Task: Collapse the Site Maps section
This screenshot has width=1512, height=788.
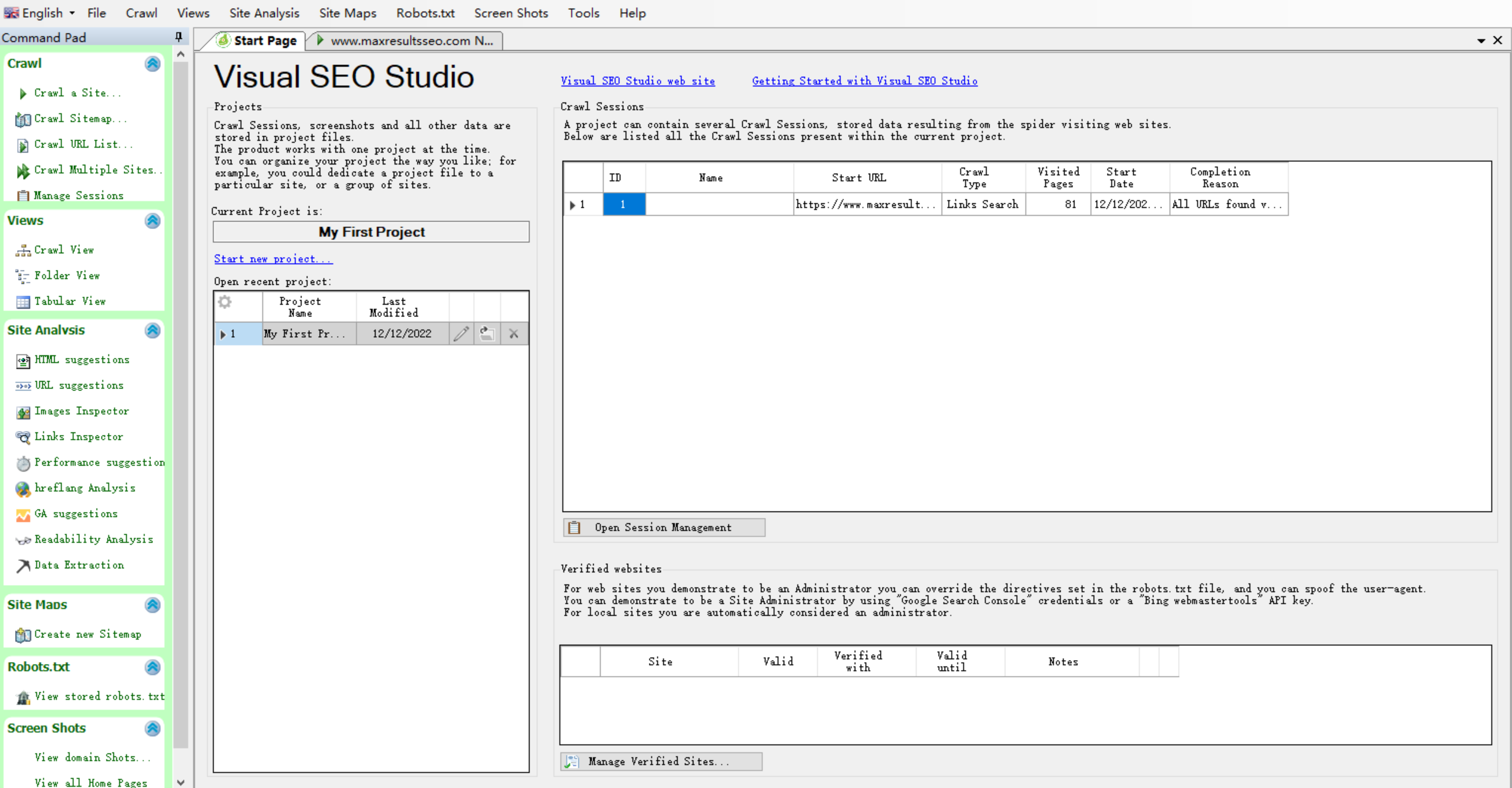Action: (152, 605)
